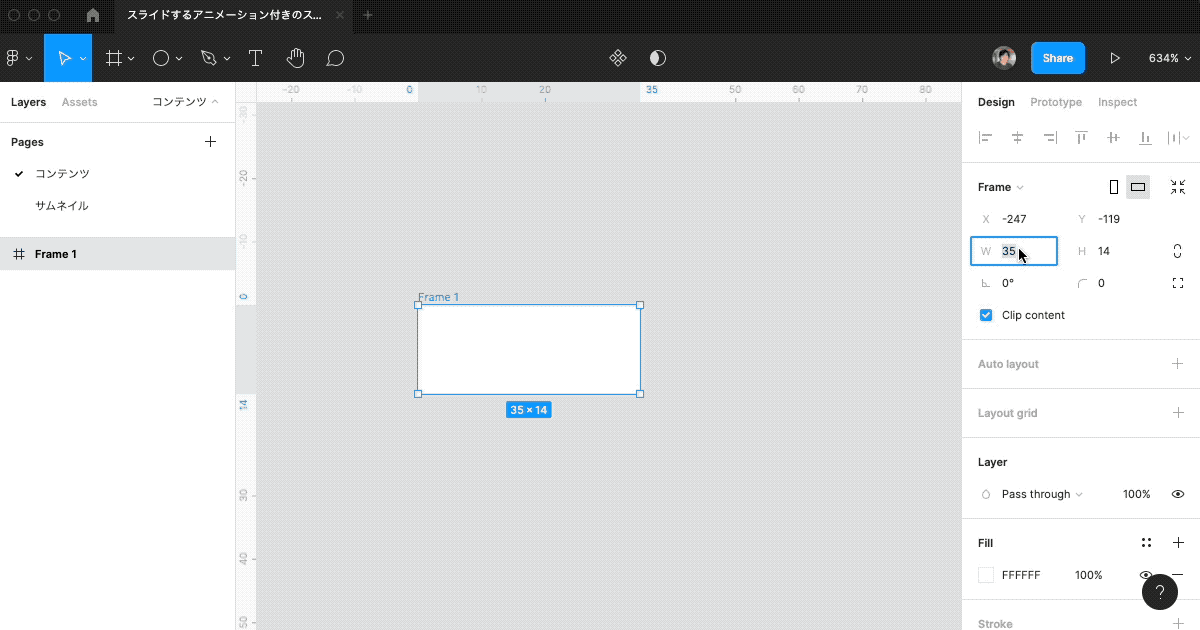The width and height of the screenshot is (1200, 630).
Task: Open 634% zoom dropdown
Action: pyautogui.click(x=1168, y=58)
